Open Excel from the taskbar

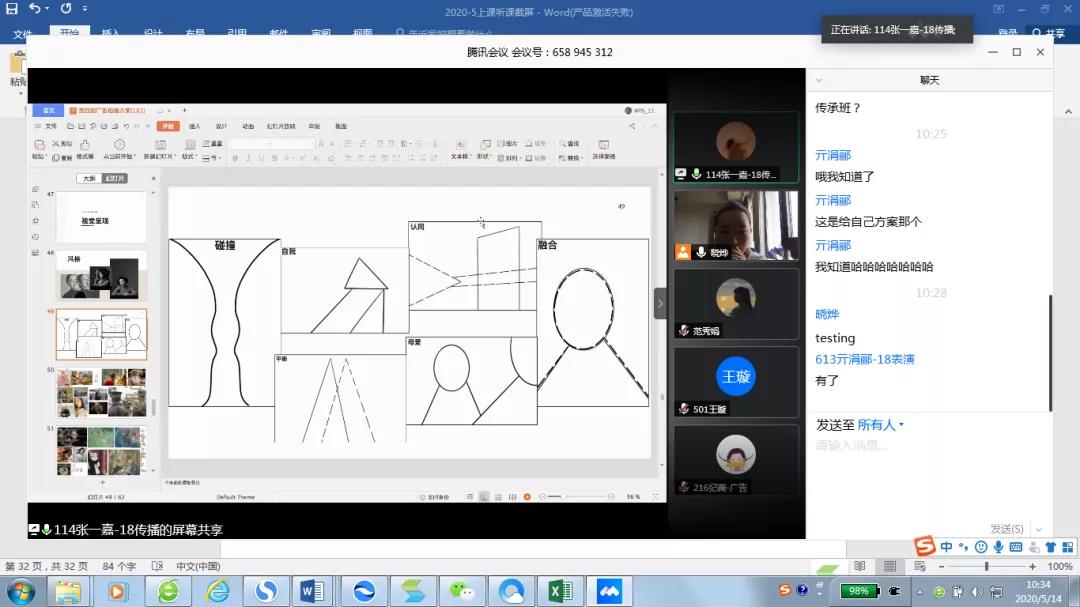[x=560, y=591]
